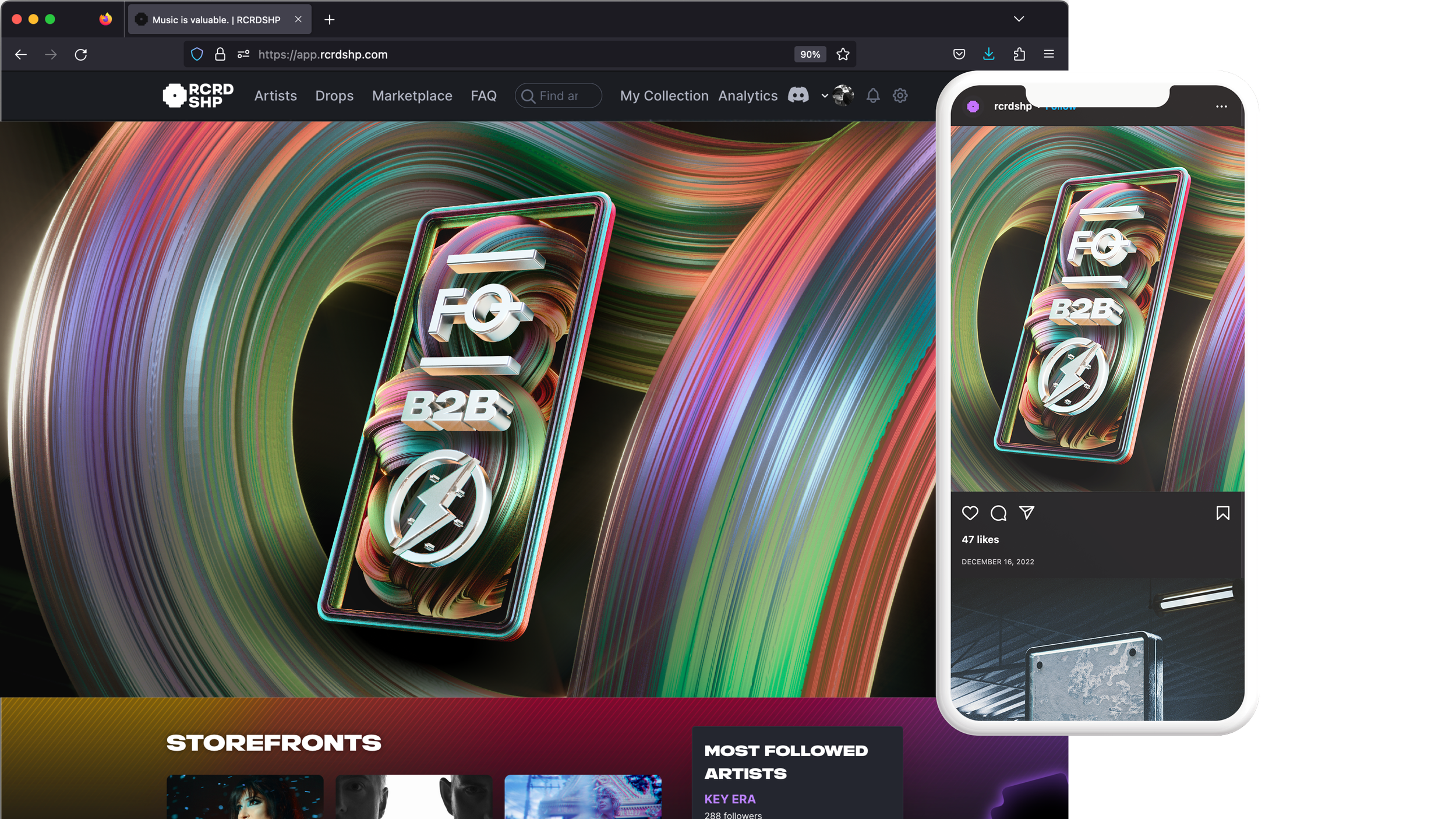The image size is (1456, 819).
Task: Like the post with the heart icon
Action: pyautogui.click(x=970, y=513)
